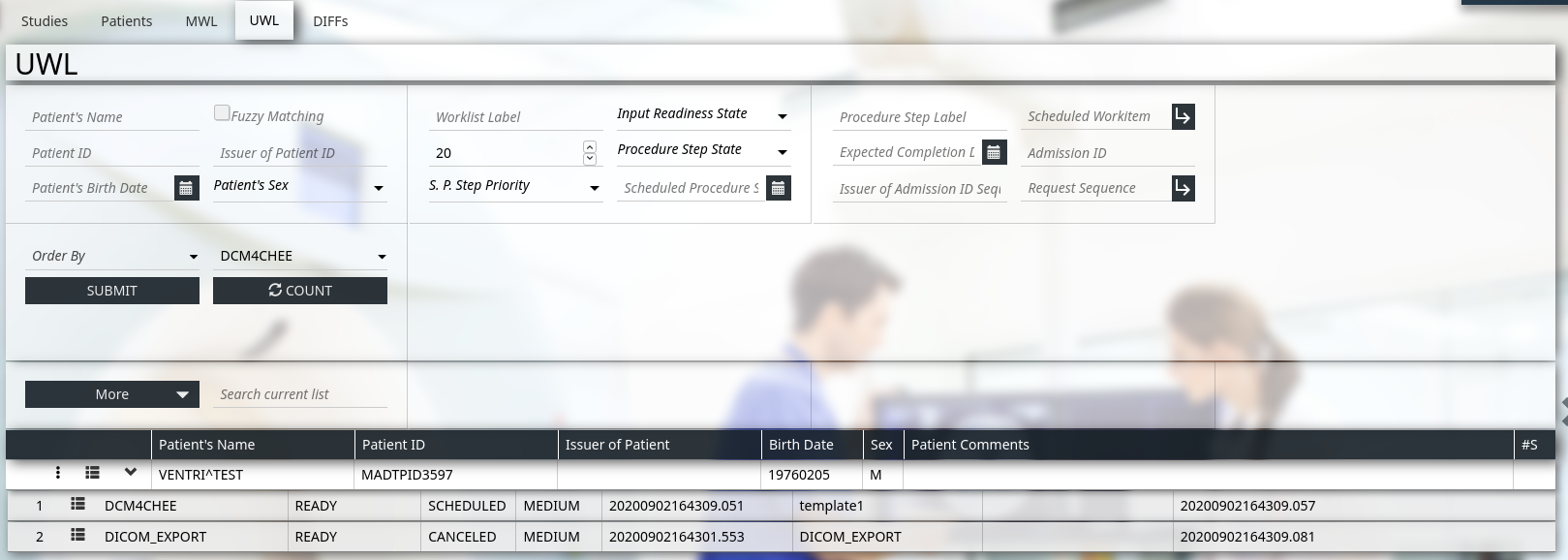The width and height of the screenshot is (1568, 560).
Task: Focus Procedure Step Label field
Action: coord(920,117)
